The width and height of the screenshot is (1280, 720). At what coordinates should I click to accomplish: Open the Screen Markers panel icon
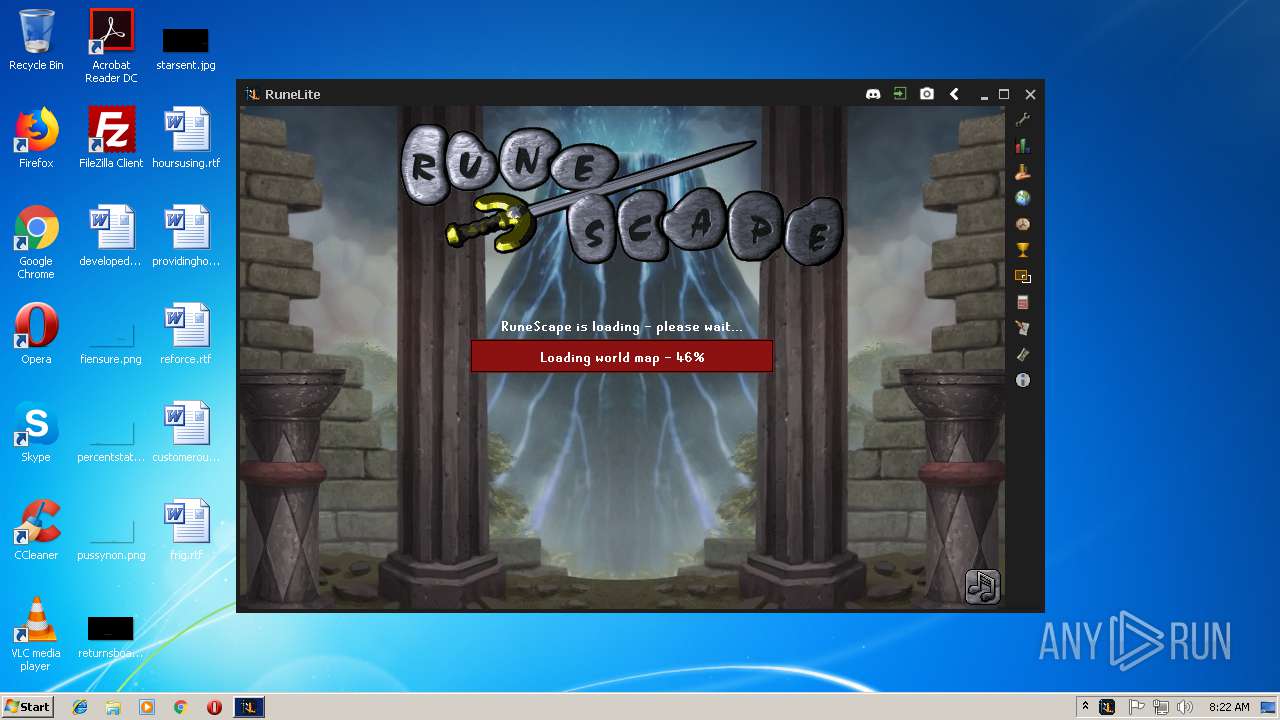click(x=1022, y=276)
